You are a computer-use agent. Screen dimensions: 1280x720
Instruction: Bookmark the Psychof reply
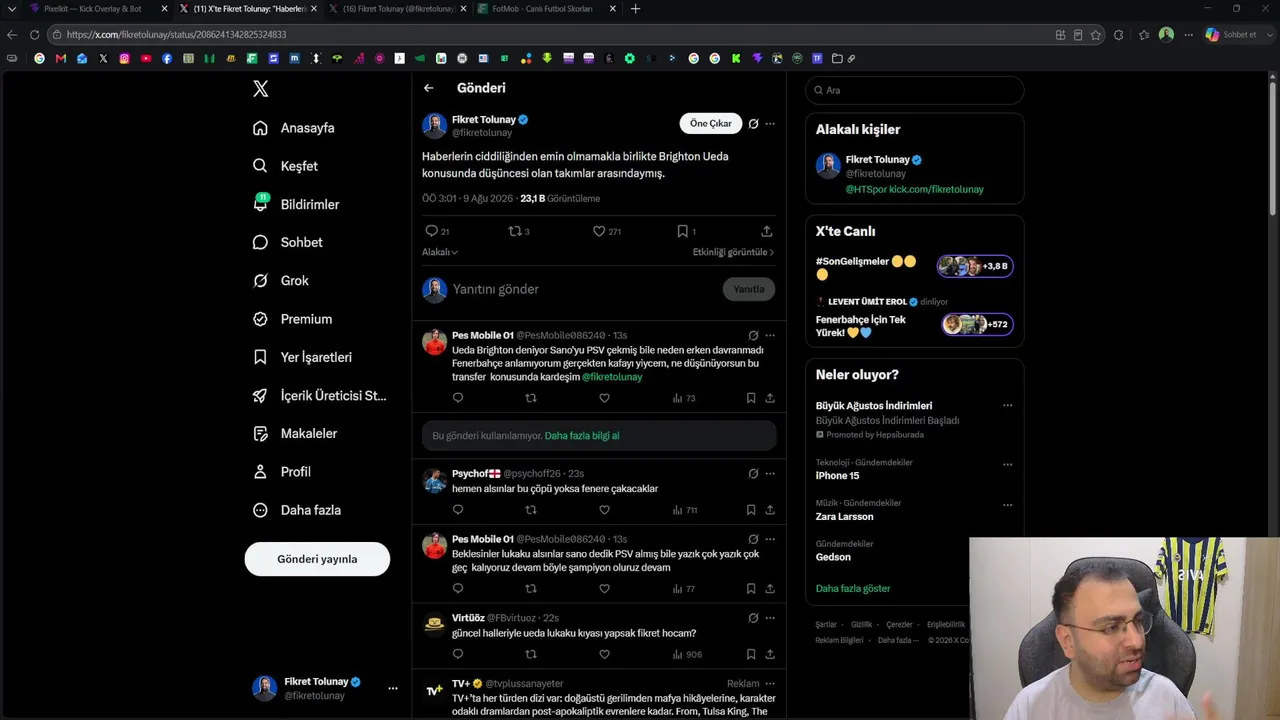[751, 510]
